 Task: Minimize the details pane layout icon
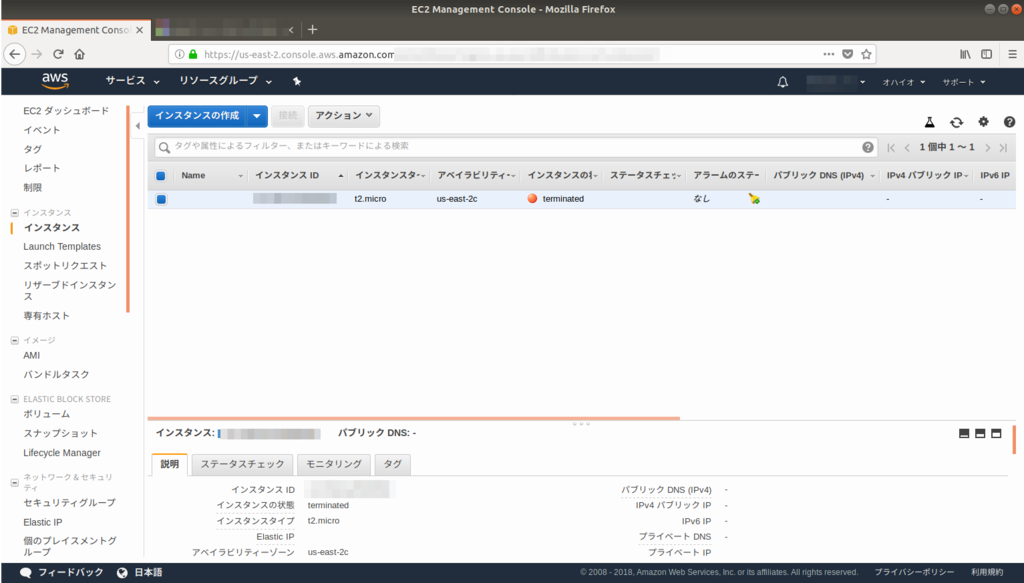click(964, 433)
